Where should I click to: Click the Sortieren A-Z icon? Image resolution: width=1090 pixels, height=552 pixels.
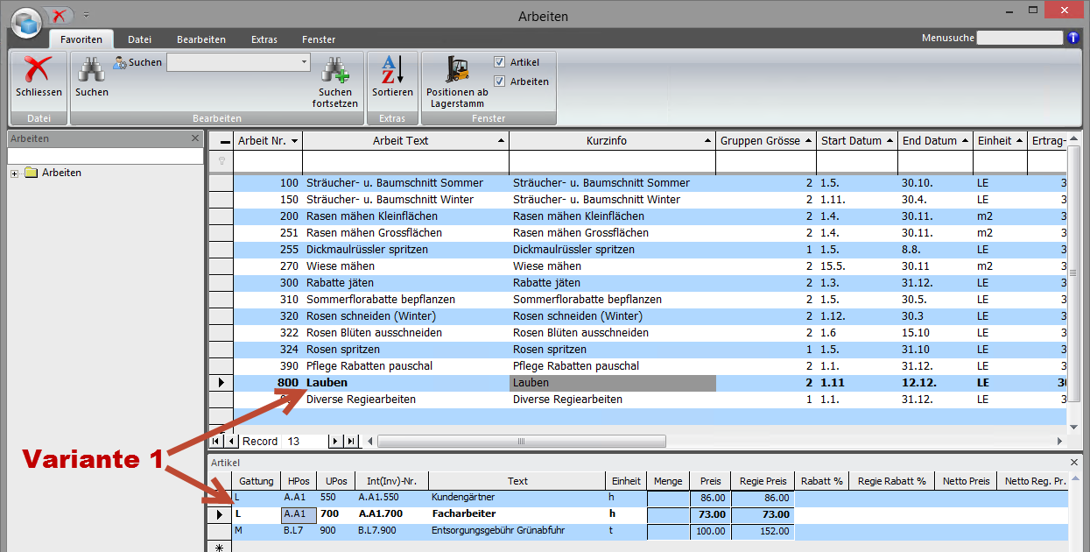tap(392, 69)
